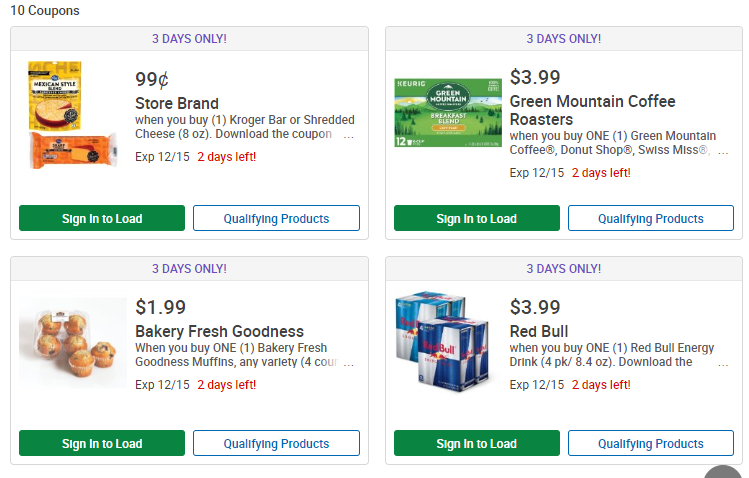This screenshot has height=478, width=749.
Task: Expand Green Mountain Coffee description ellipsis
Action: (723, 152)
